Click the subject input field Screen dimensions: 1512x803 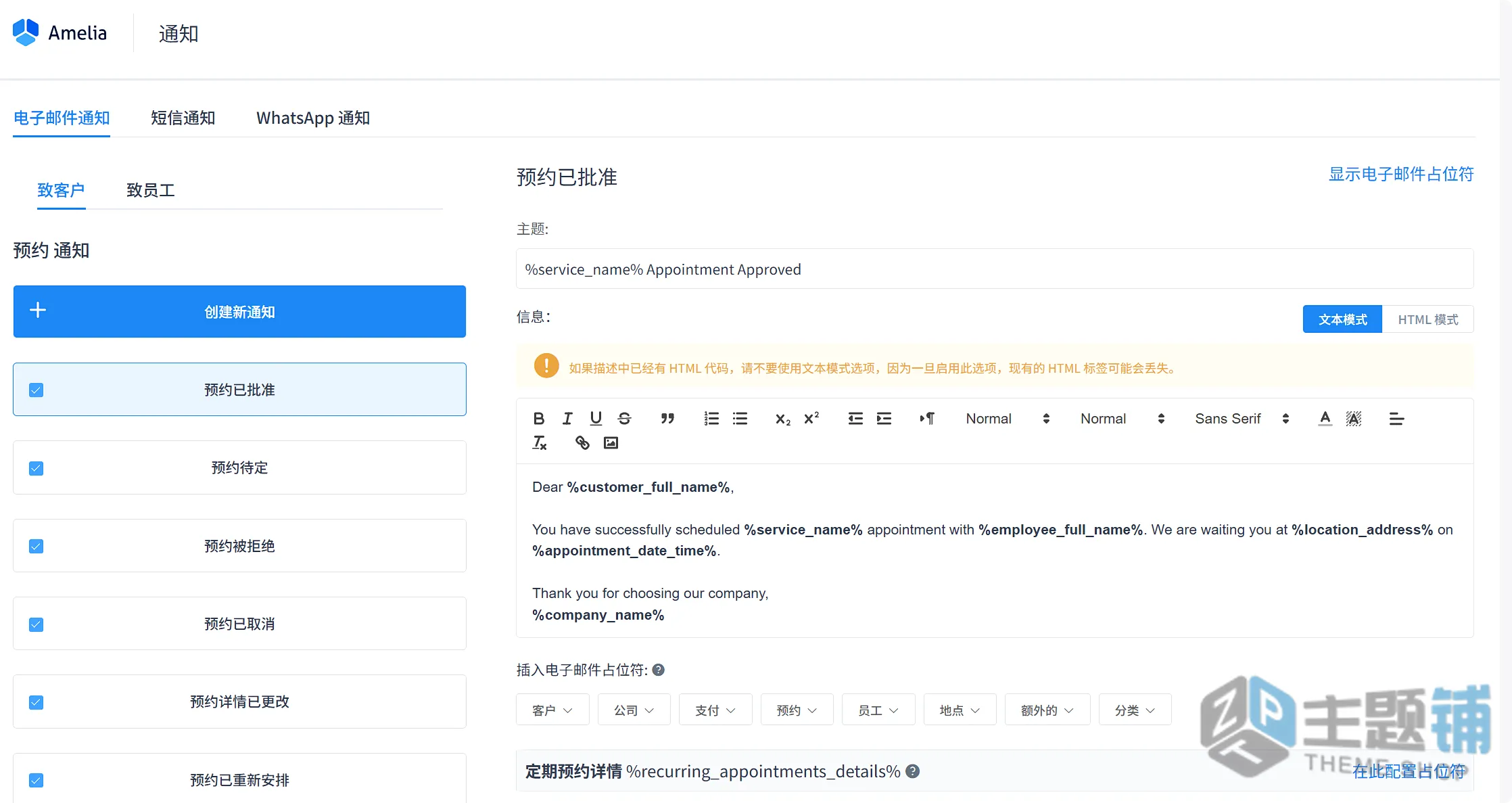point(995,269)
